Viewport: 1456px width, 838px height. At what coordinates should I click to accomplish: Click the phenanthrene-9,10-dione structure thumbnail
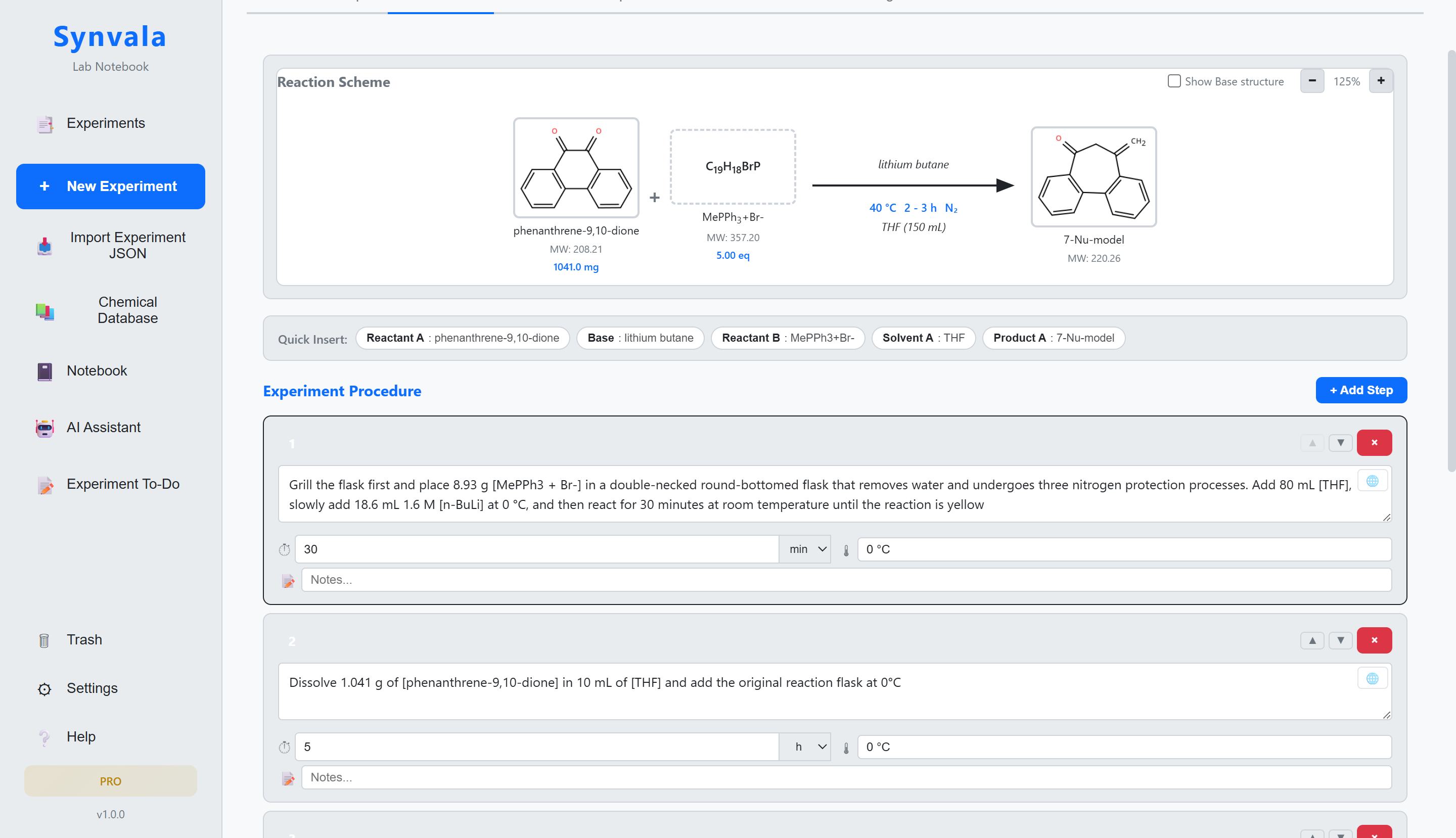[576, 168]
